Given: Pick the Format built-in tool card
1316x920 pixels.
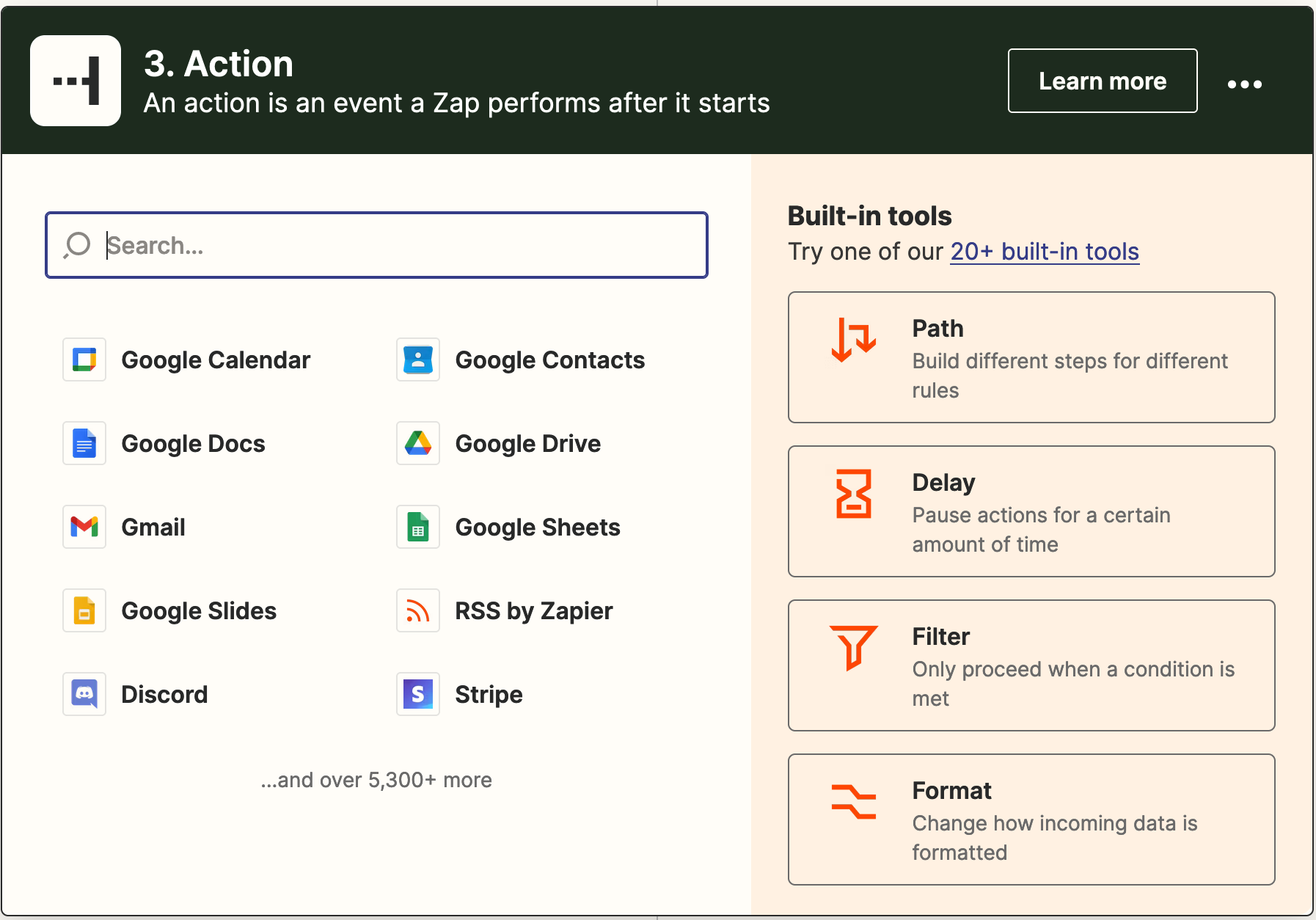Looking at the screenshot, I should (x=1031, y=819).
